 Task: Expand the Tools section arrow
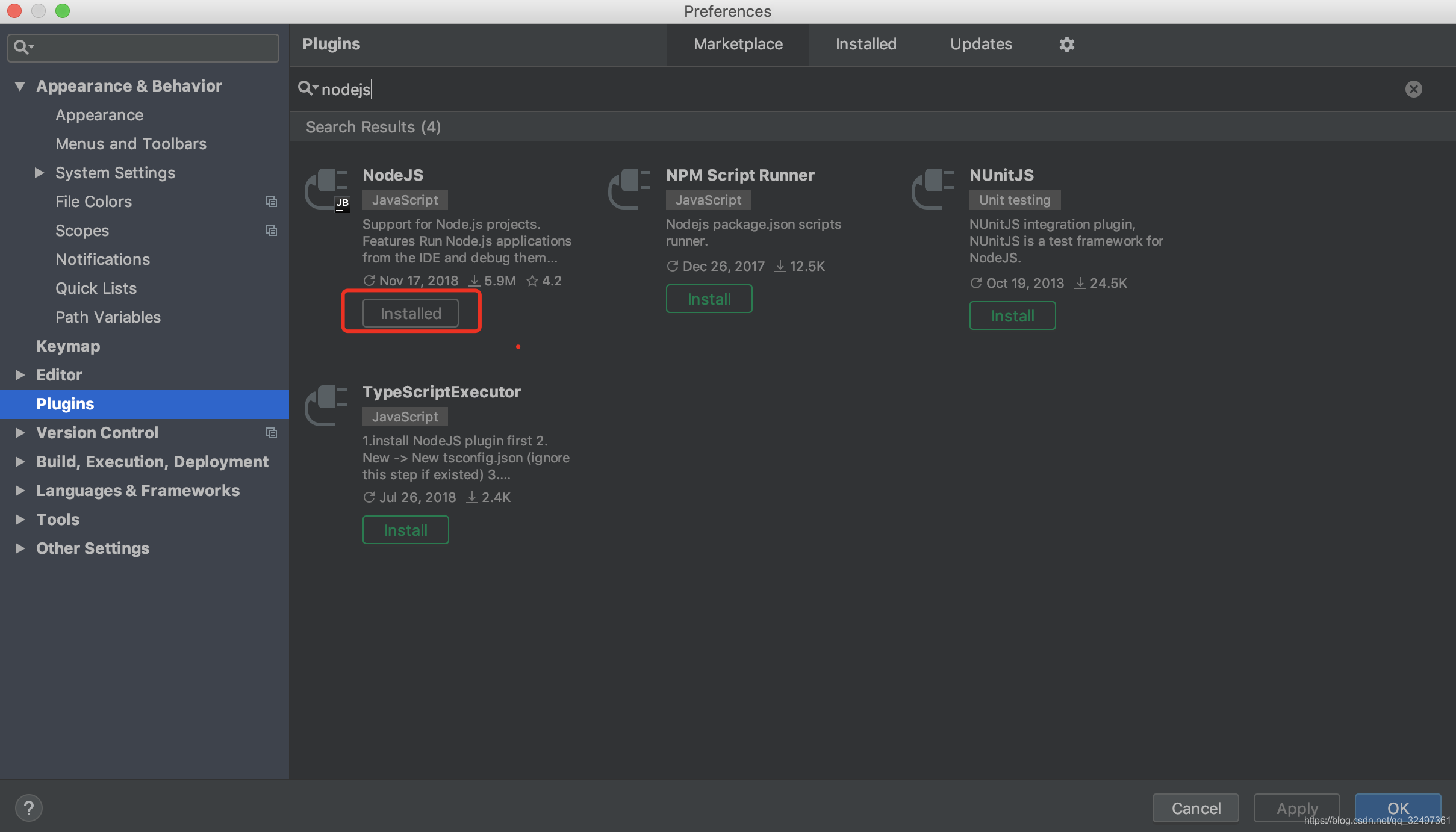click(x=20, y=520)
